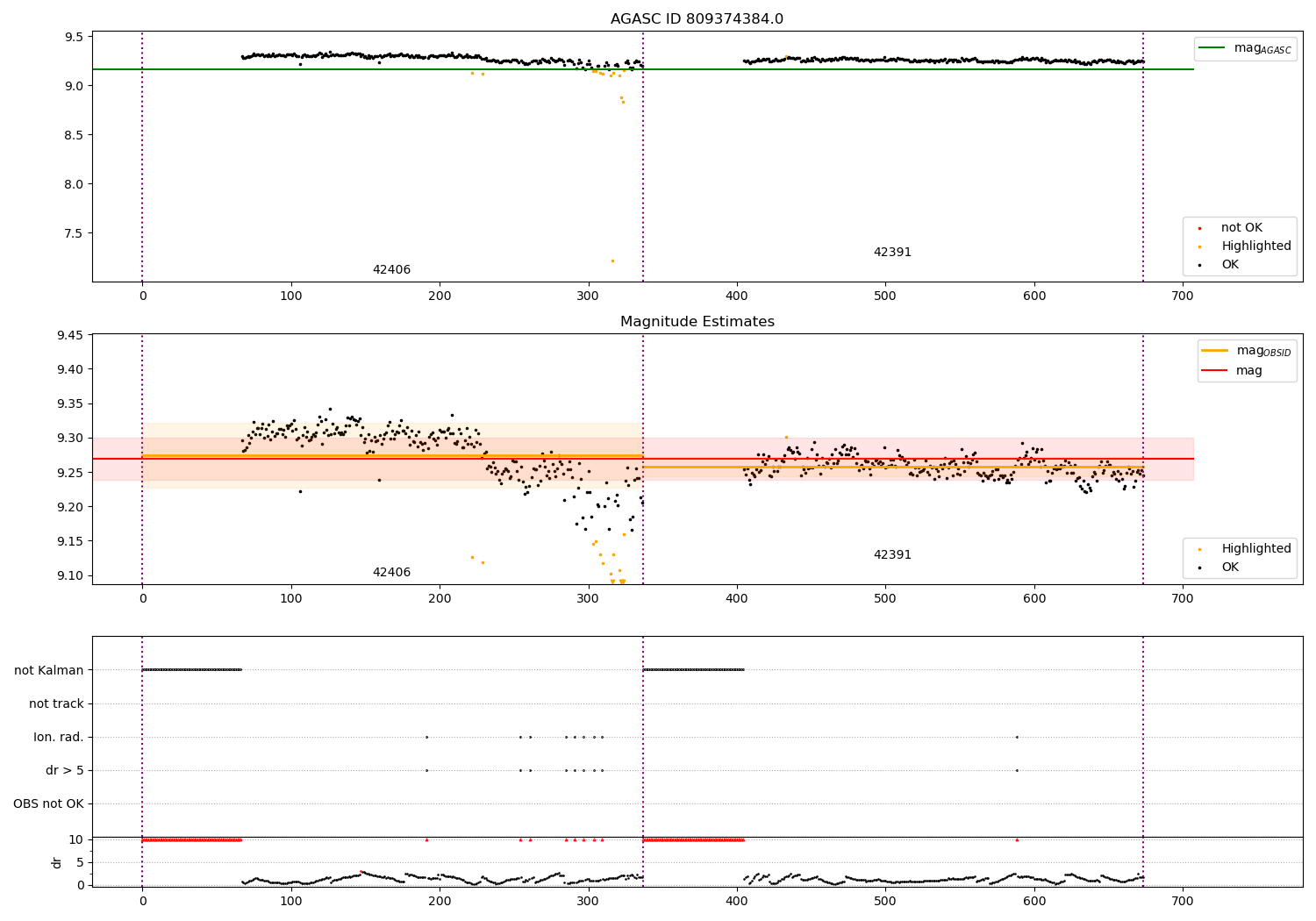Screen dimensions: 1316x921
Task: Click the 7.5 y-axis tick label
Action: coord(75,233)
